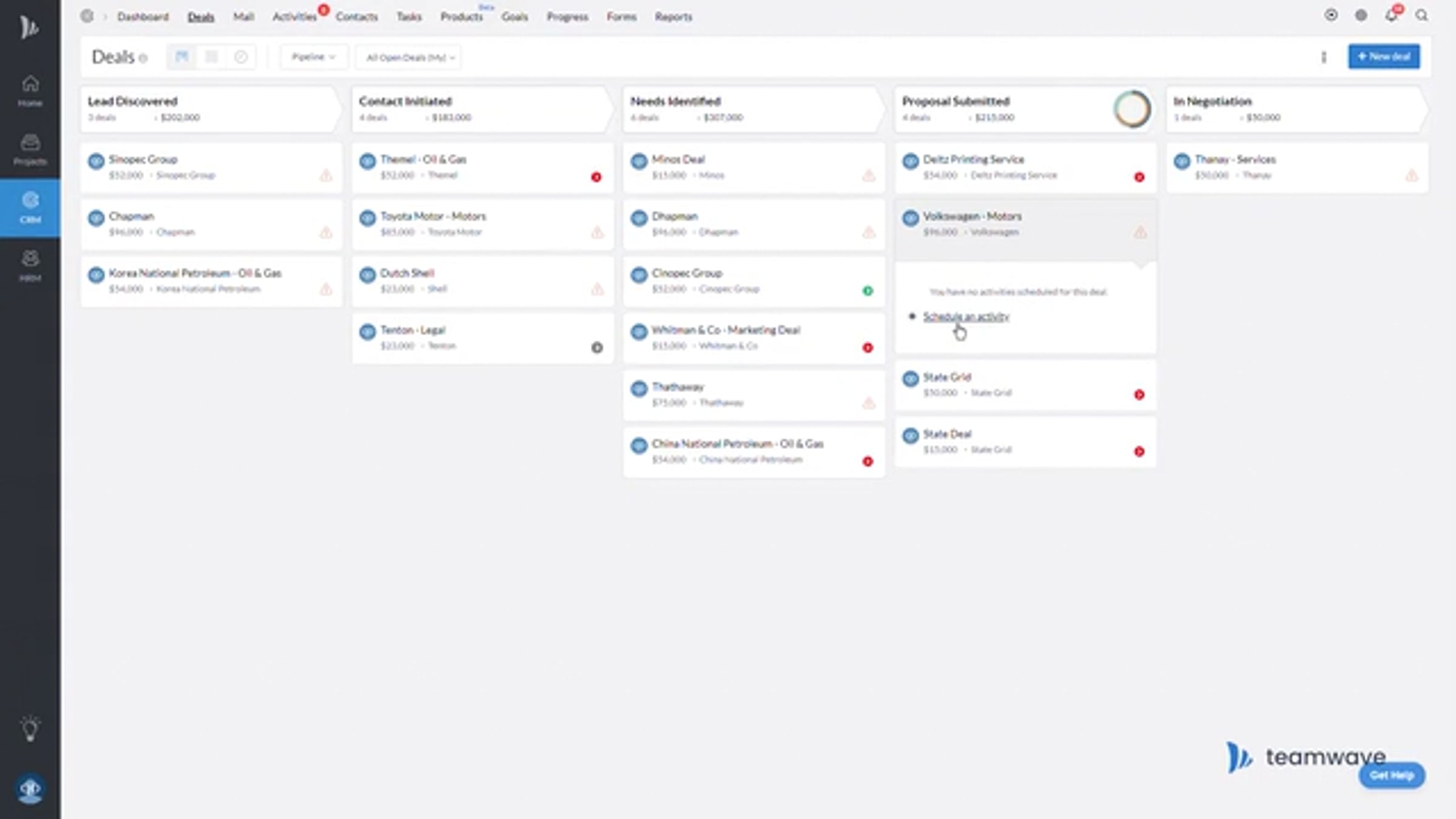Screen dimensions: 1456x819
Task: Click Schedule an activity link
Action: point(966,317)
